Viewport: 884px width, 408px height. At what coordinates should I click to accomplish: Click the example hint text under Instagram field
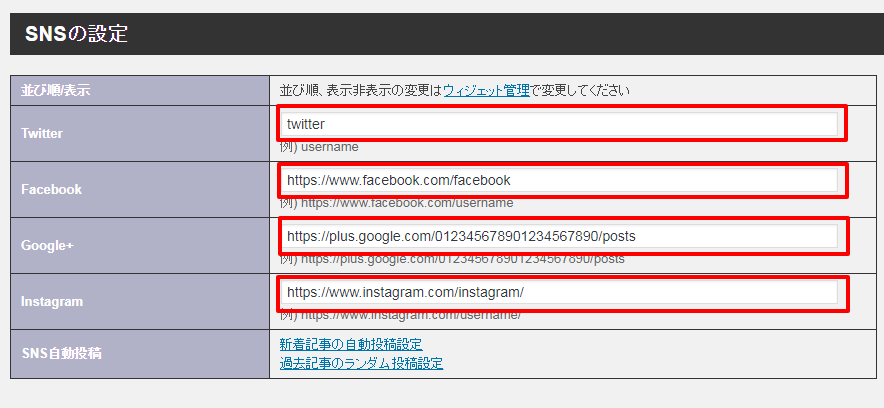point(400,315)
